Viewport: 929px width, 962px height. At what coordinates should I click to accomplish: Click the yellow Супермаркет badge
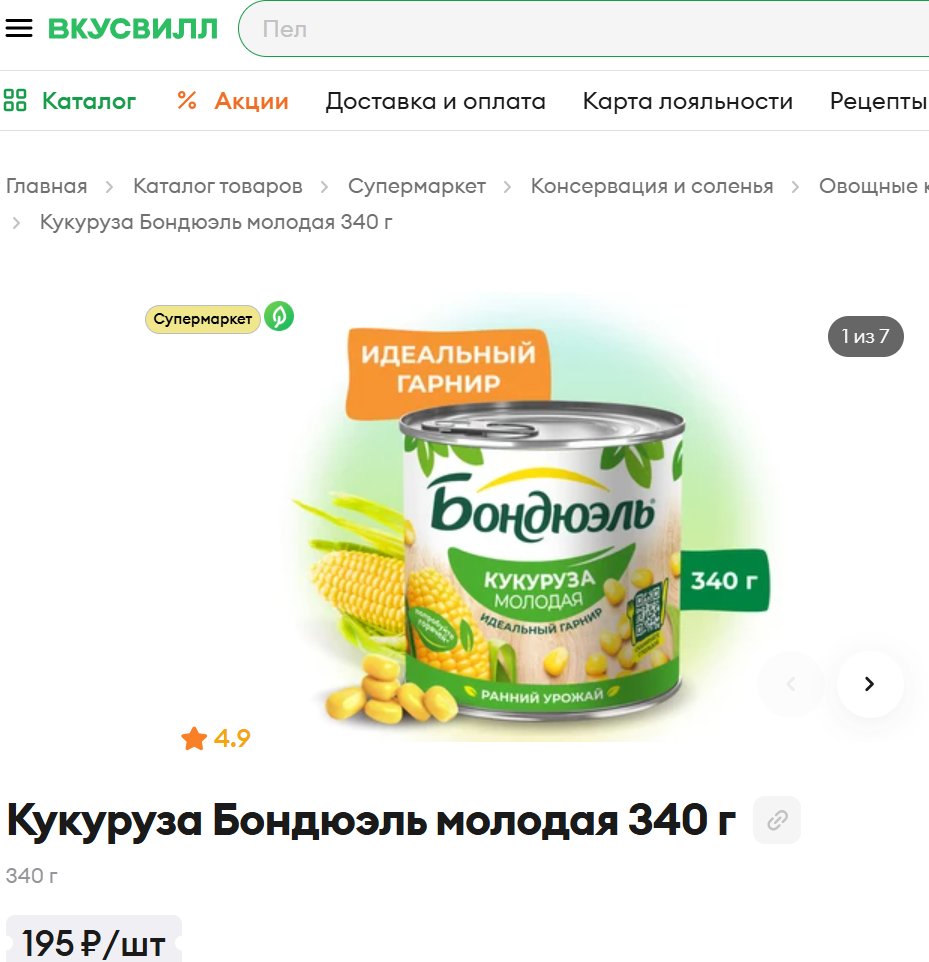pos(202,319)
